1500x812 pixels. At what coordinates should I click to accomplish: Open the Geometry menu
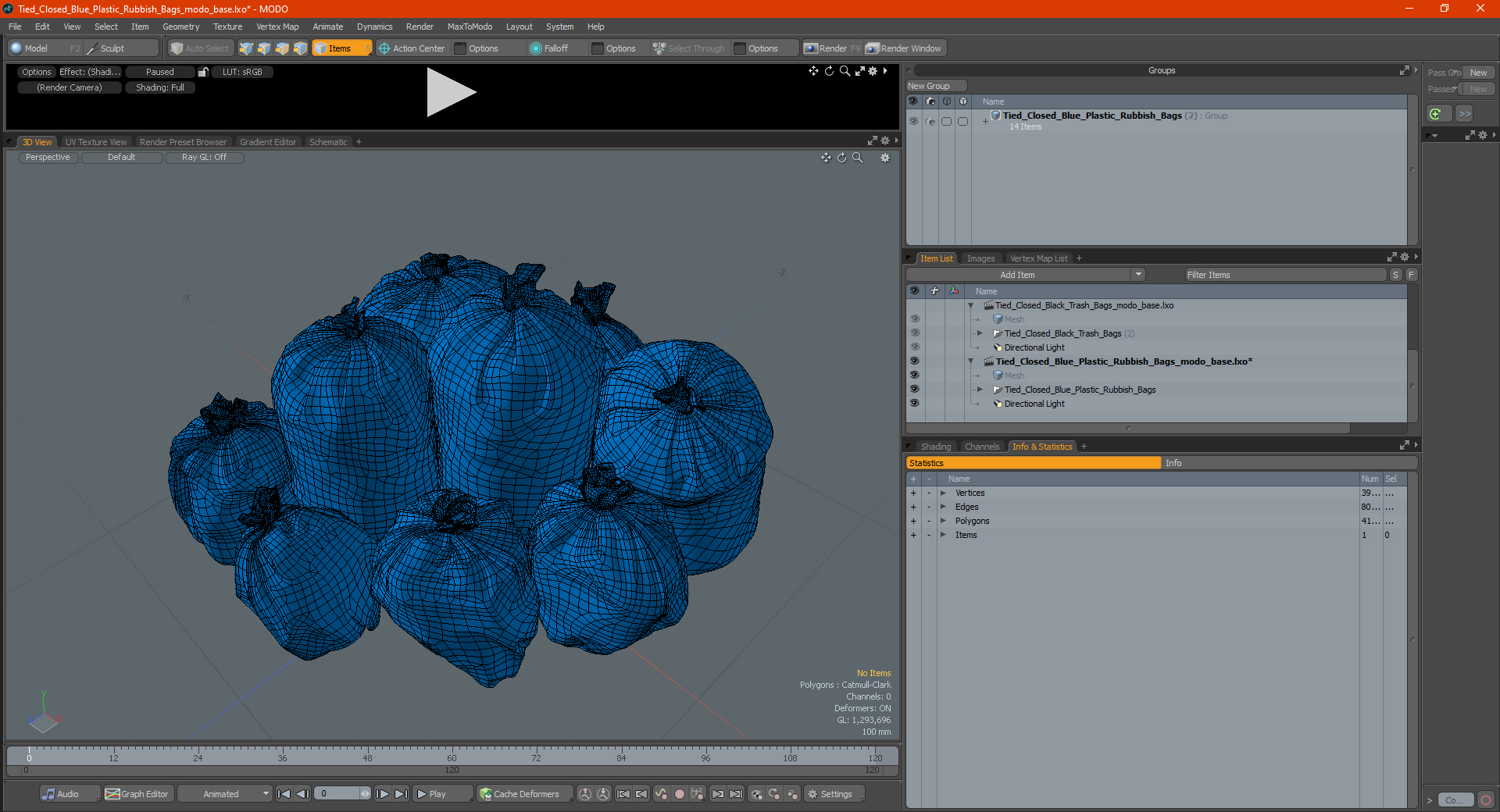(x=180, y=27)
